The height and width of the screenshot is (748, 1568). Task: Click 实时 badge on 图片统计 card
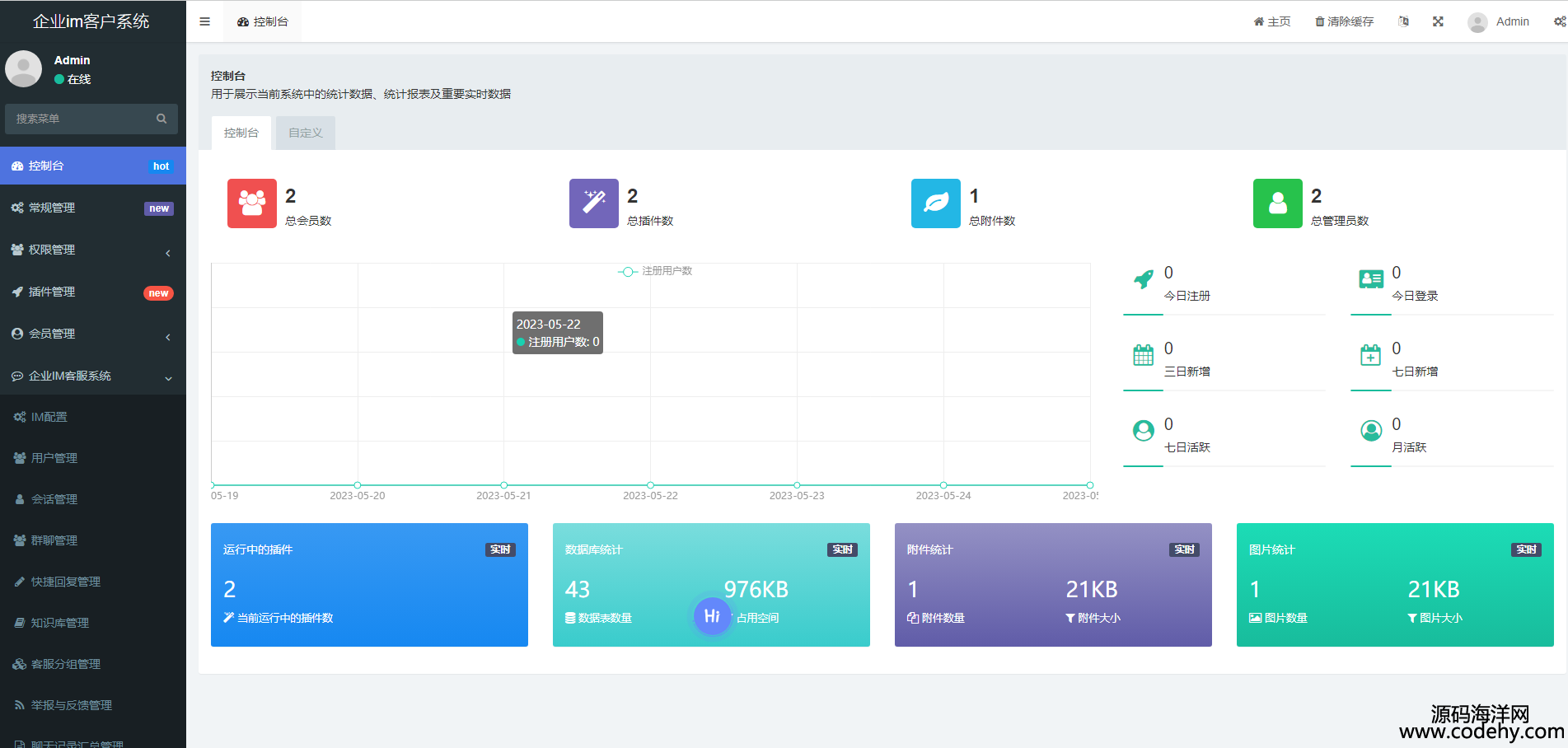pyautogui.click(x=1526, y=549)
